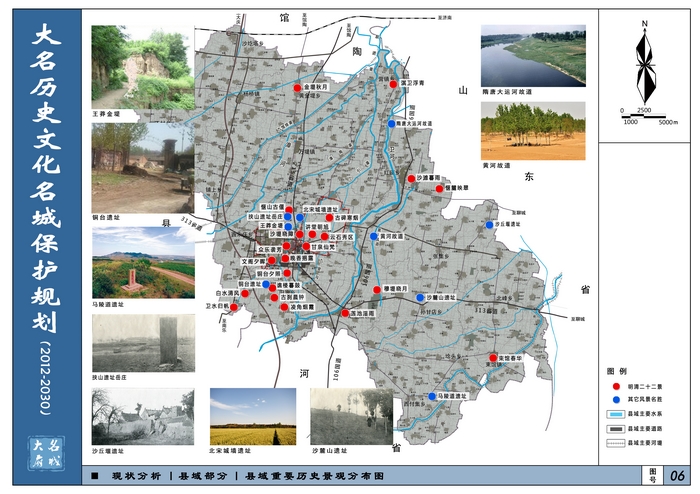Open the 隋唐大运河故道 river photo
This screenshot has height=494, width=700.
pos(533,56)
